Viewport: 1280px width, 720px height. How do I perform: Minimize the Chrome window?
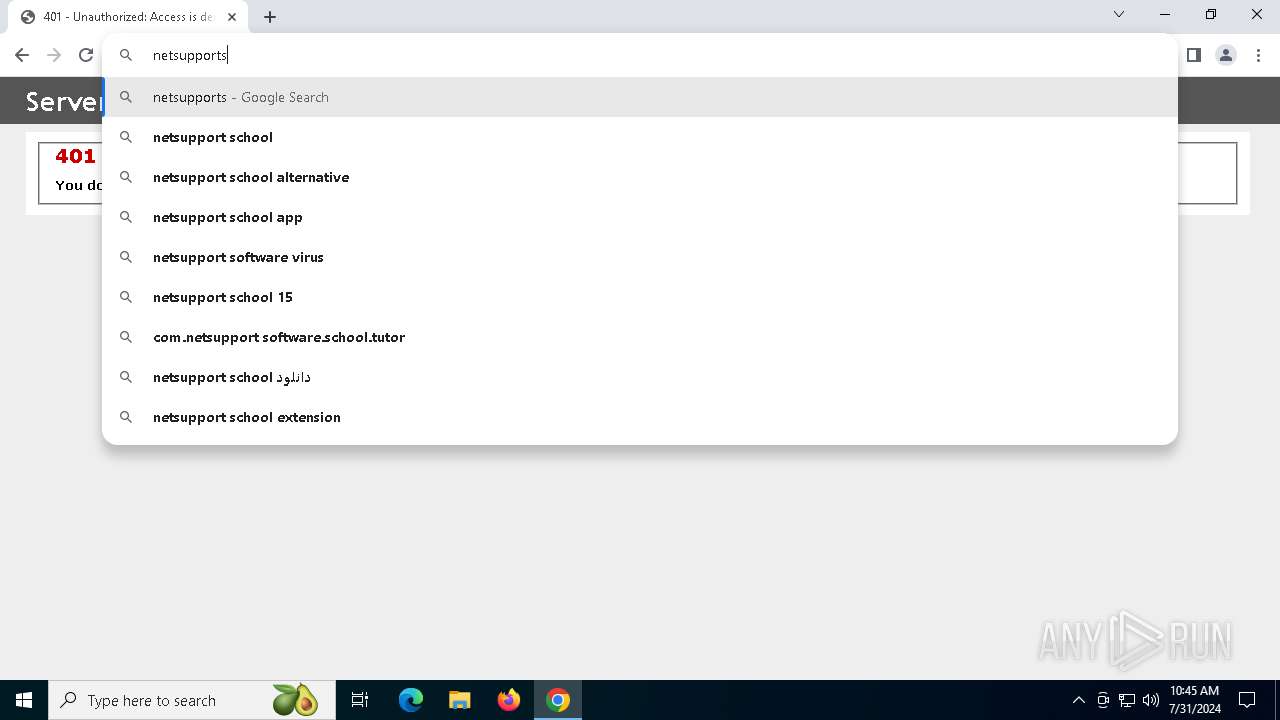point(1165,14)
